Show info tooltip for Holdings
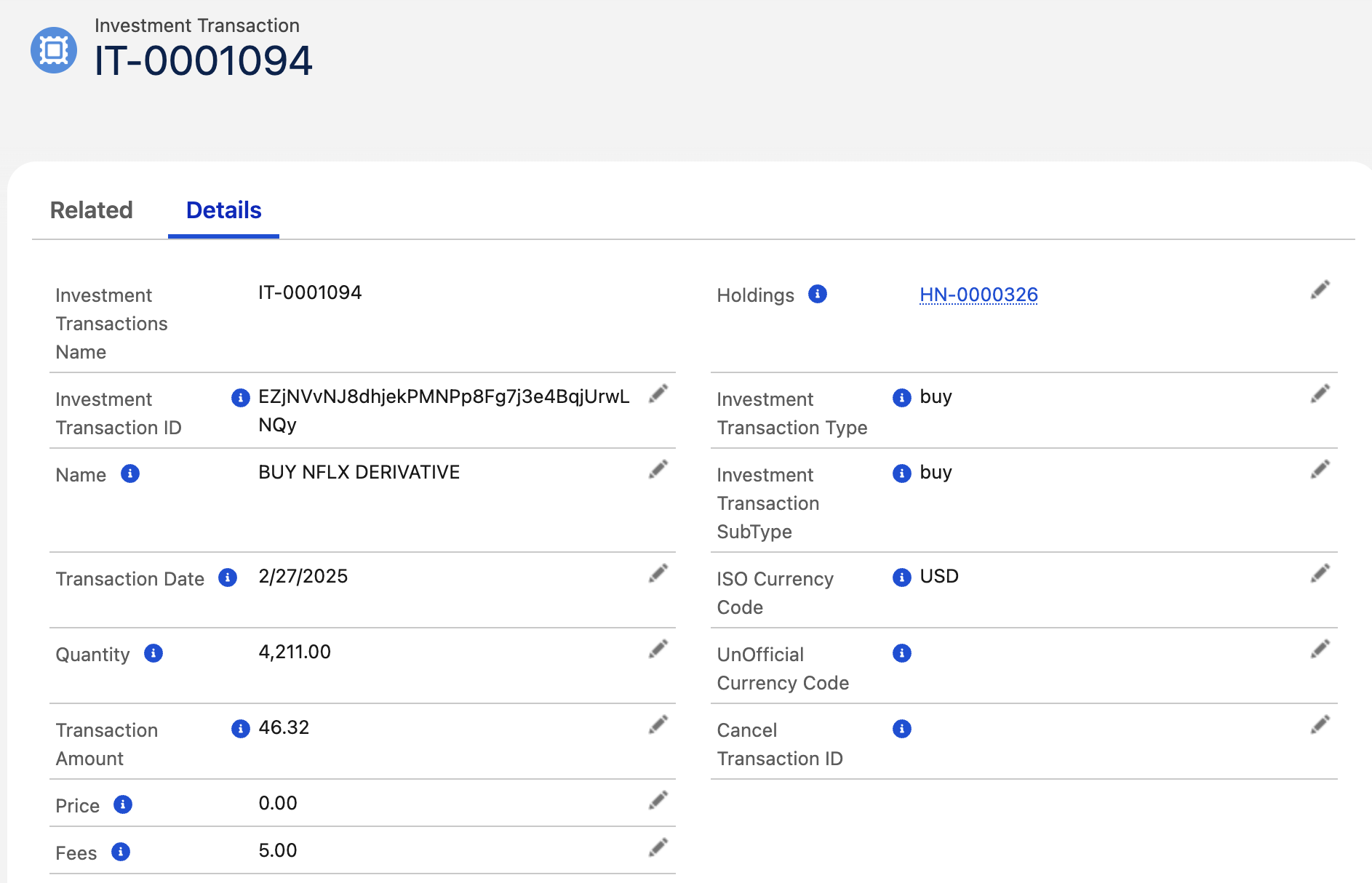This screenshot has height=883, width=1372. point(818,294)
